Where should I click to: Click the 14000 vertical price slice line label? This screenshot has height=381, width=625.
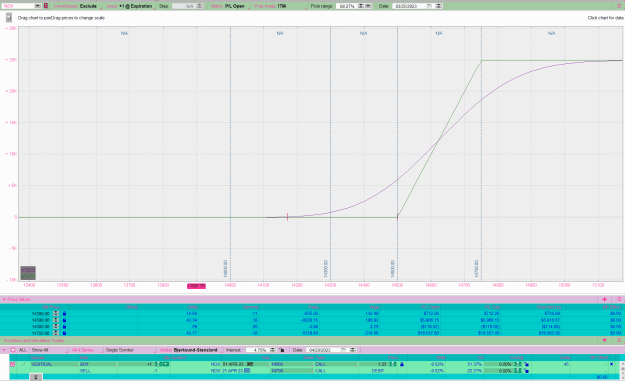coord(226,269)
